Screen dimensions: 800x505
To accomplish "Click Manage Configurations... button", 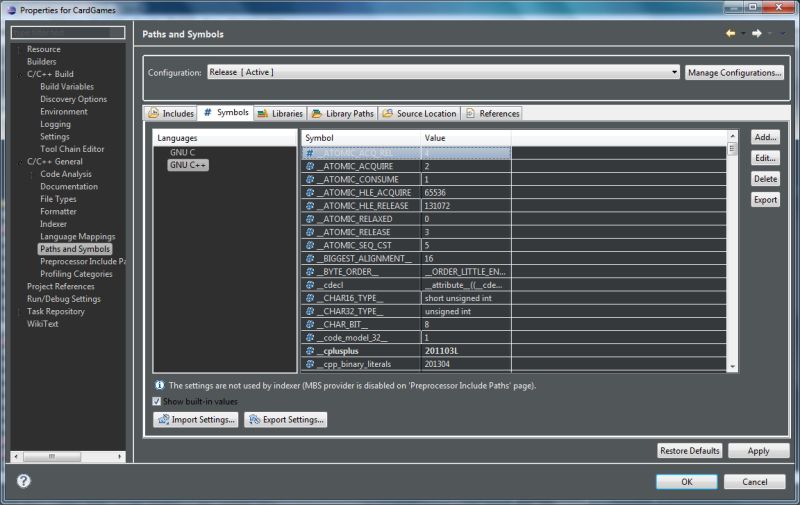I will tap(734, 72).
